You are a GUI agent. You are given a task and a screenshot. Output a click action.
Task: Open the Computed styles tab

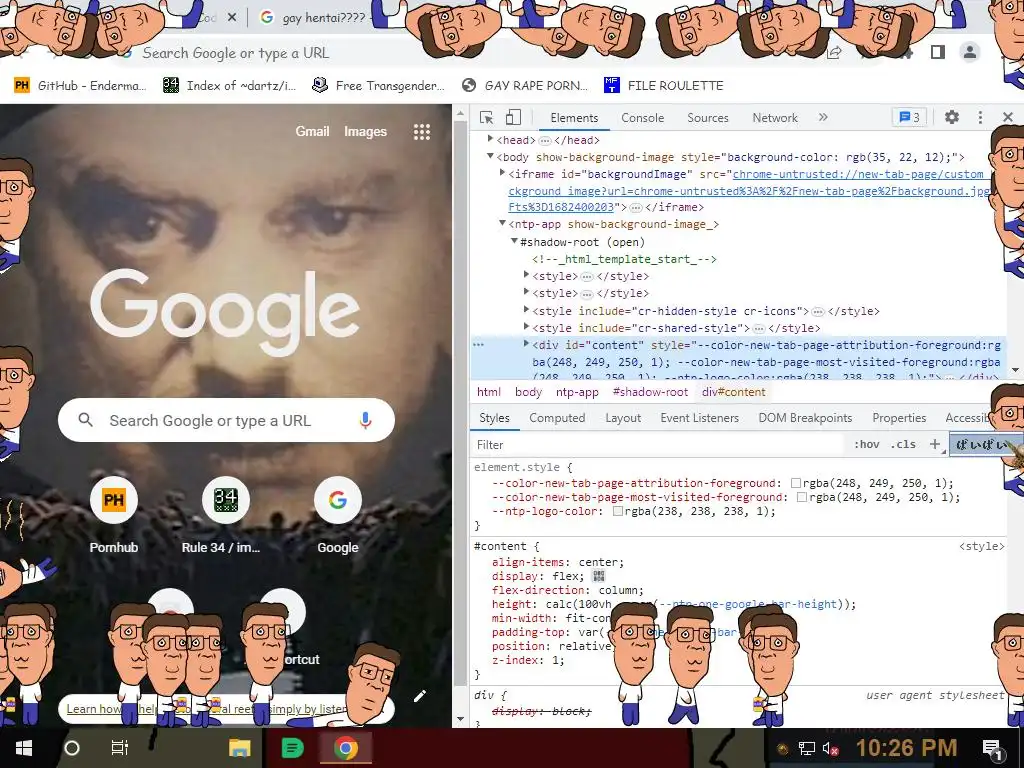click(557, 418)
